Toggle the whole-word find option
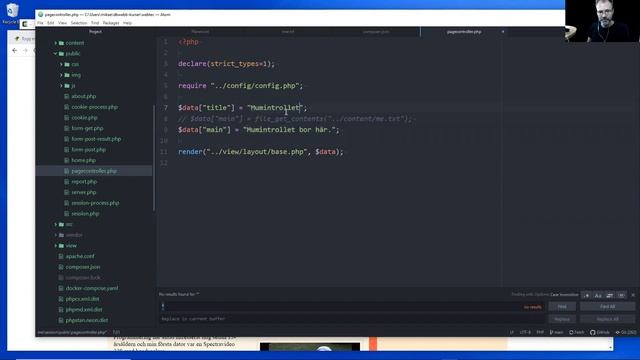 (621, 295)
